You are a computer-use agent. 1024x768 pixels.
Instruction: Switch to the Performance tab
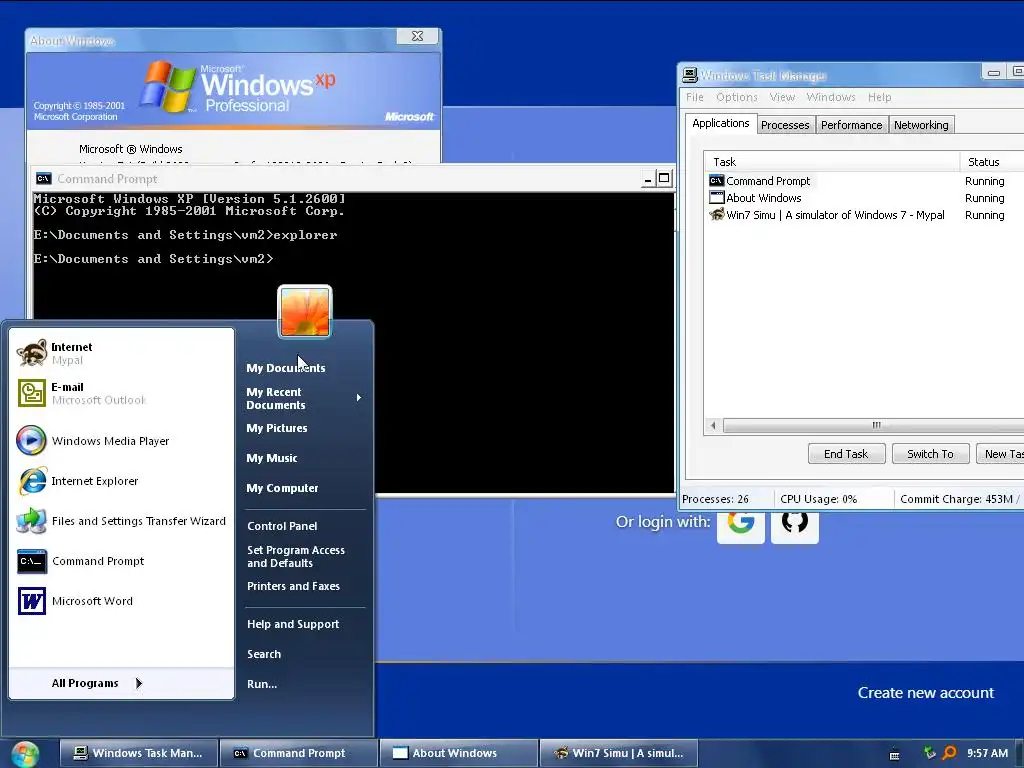pyautogui.click(x=852, y=125)
